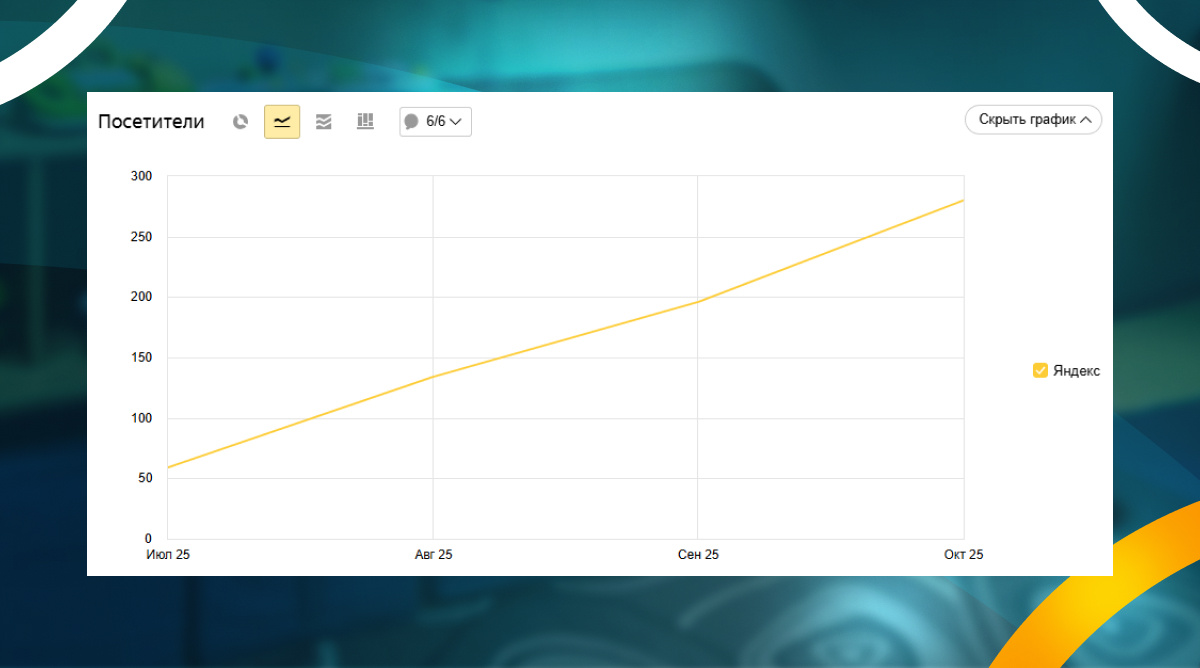The width and height of the screenshot is (1200, 668).
Task: Click the Посетители chart title
Action: pos(151,122)
